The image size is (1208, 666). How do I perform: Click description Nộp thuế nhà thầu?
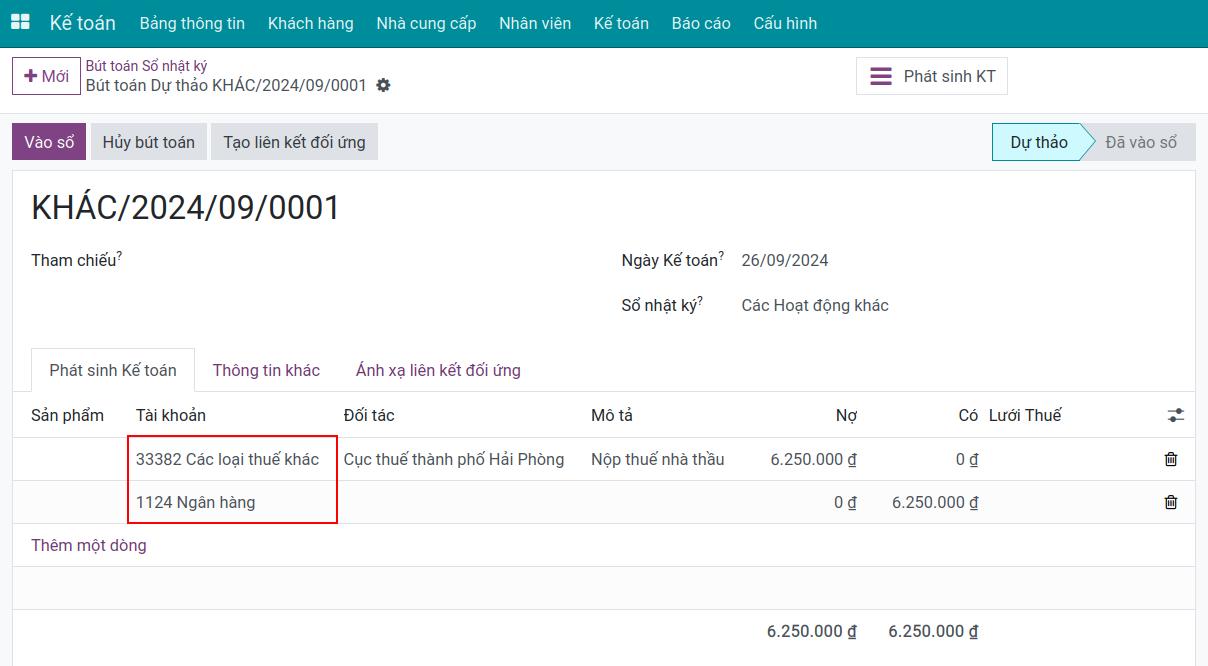click(x=658, y=459)
